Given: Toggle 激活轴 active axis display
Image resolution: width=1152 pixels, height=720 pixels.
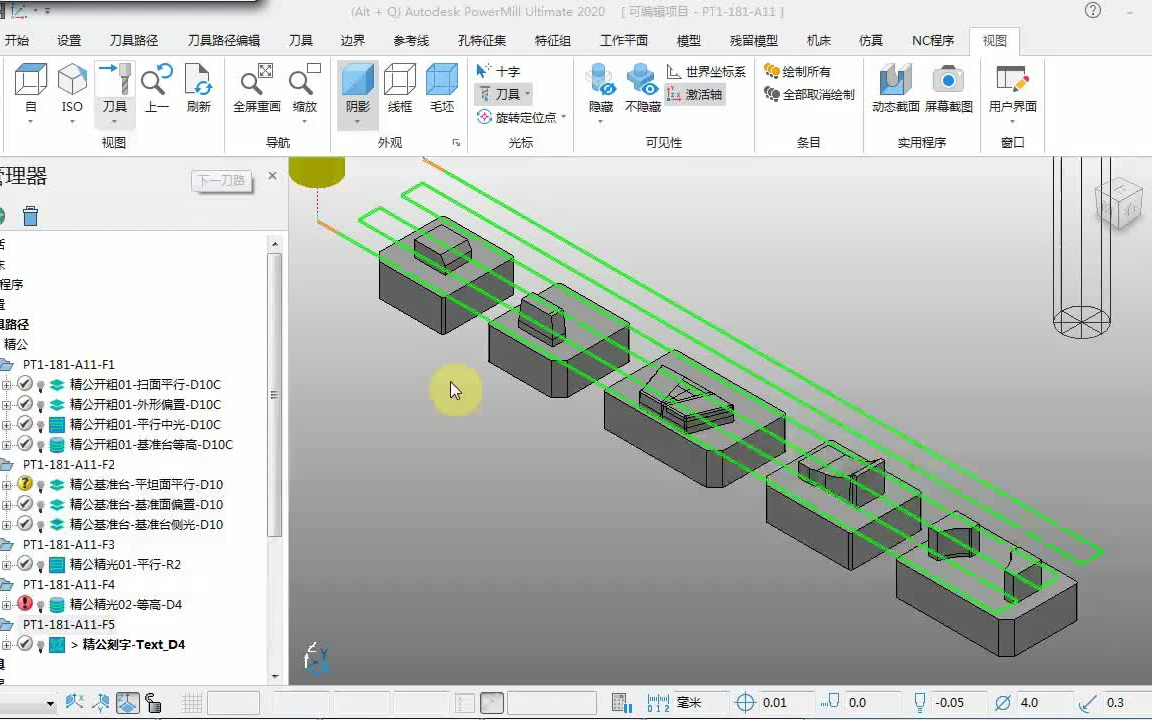Looking at the screenshot, I should point(695,94).
